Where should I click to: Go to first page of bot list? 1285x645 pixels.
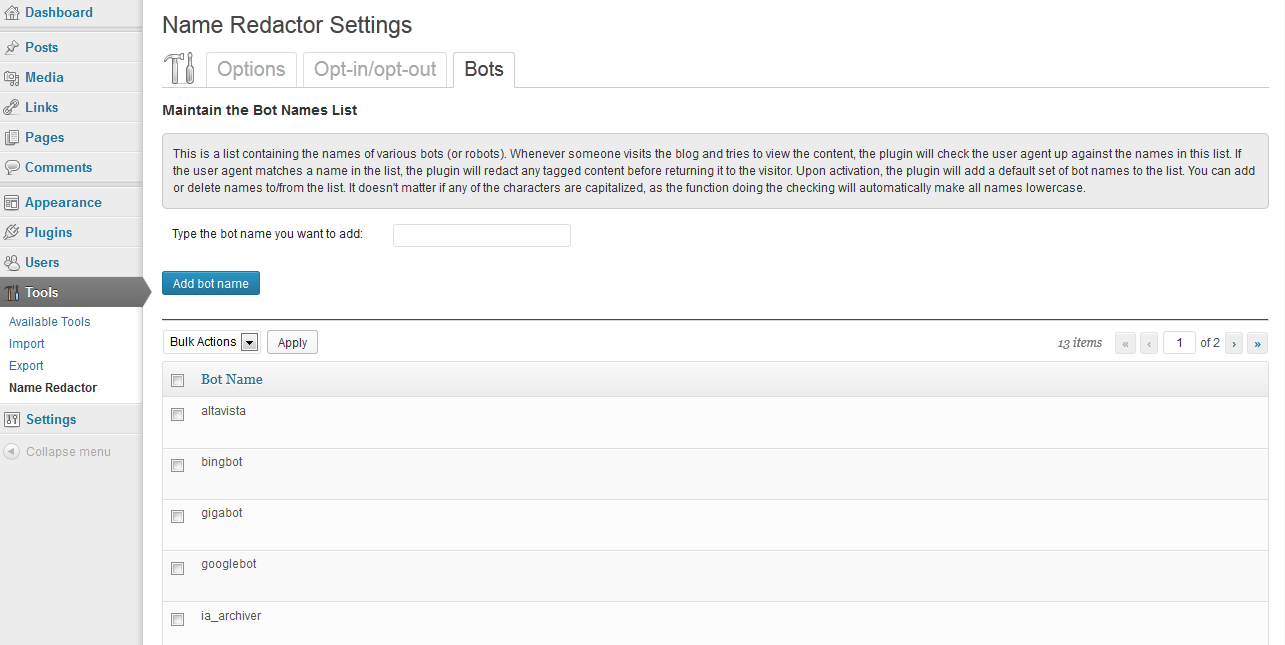[x=1126, y=343]
